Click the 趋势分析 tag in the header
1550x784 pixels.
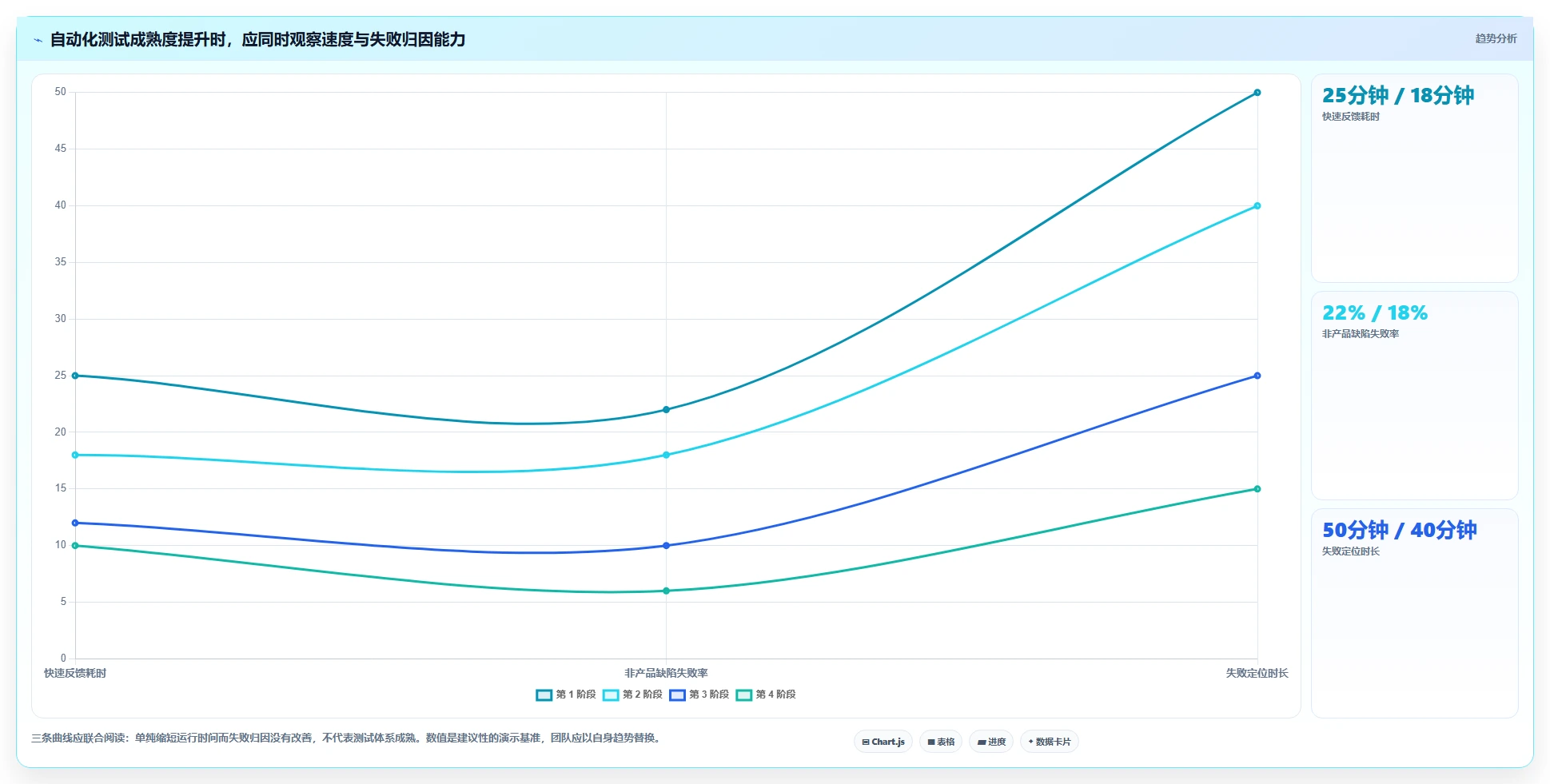[x=1496, y=38]
